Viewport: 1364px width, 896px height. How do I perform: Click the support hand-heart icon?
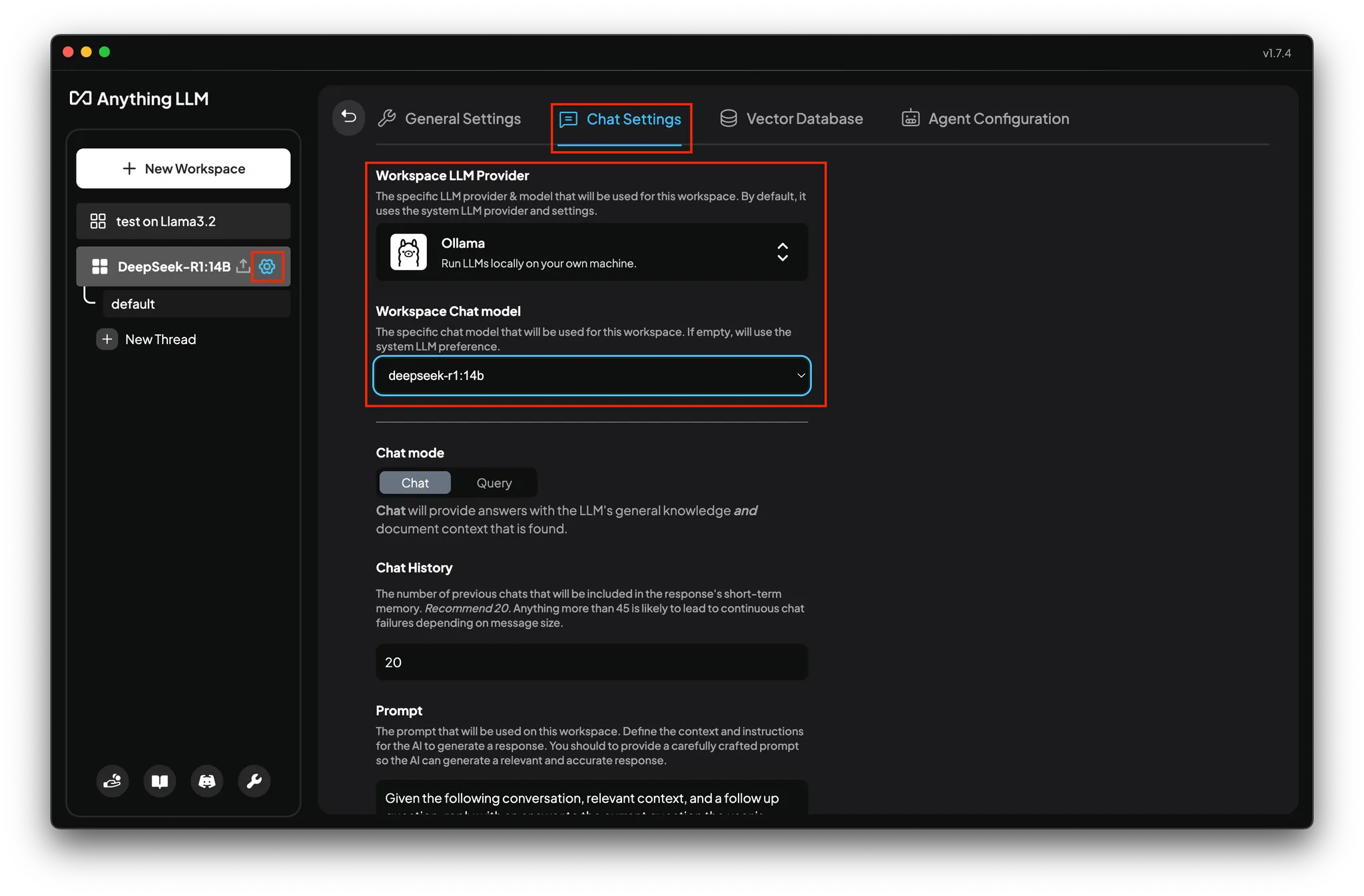pyautogui.click(x=113, y=781)
